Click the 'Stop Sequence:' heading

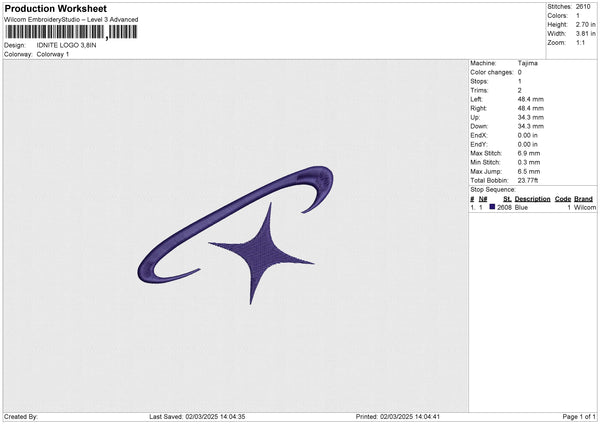click(x=493, y=190)
